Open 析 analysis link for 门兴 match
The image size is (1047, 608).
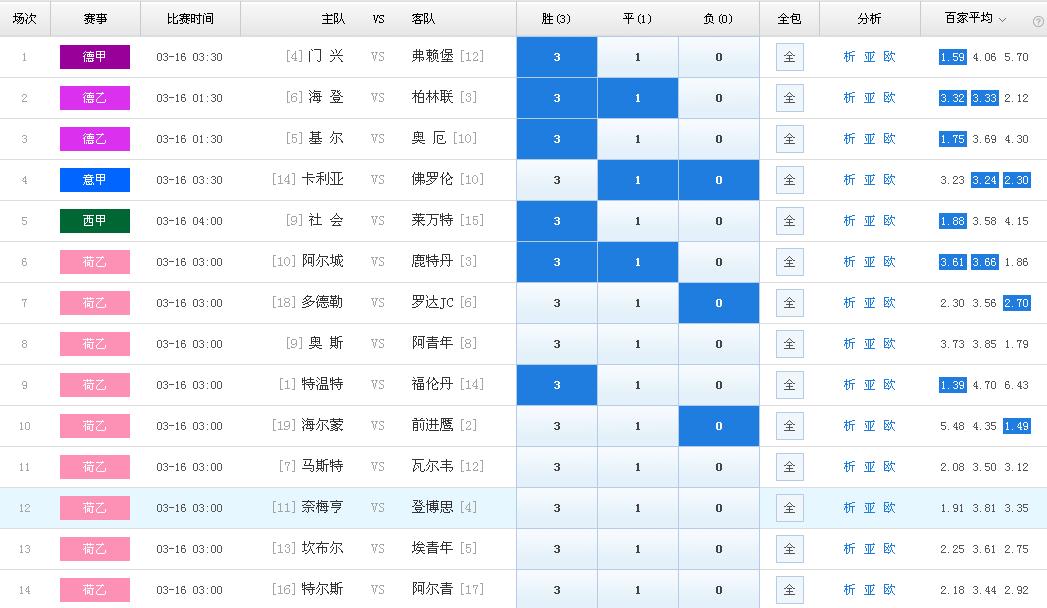click(x=849, y=57)
